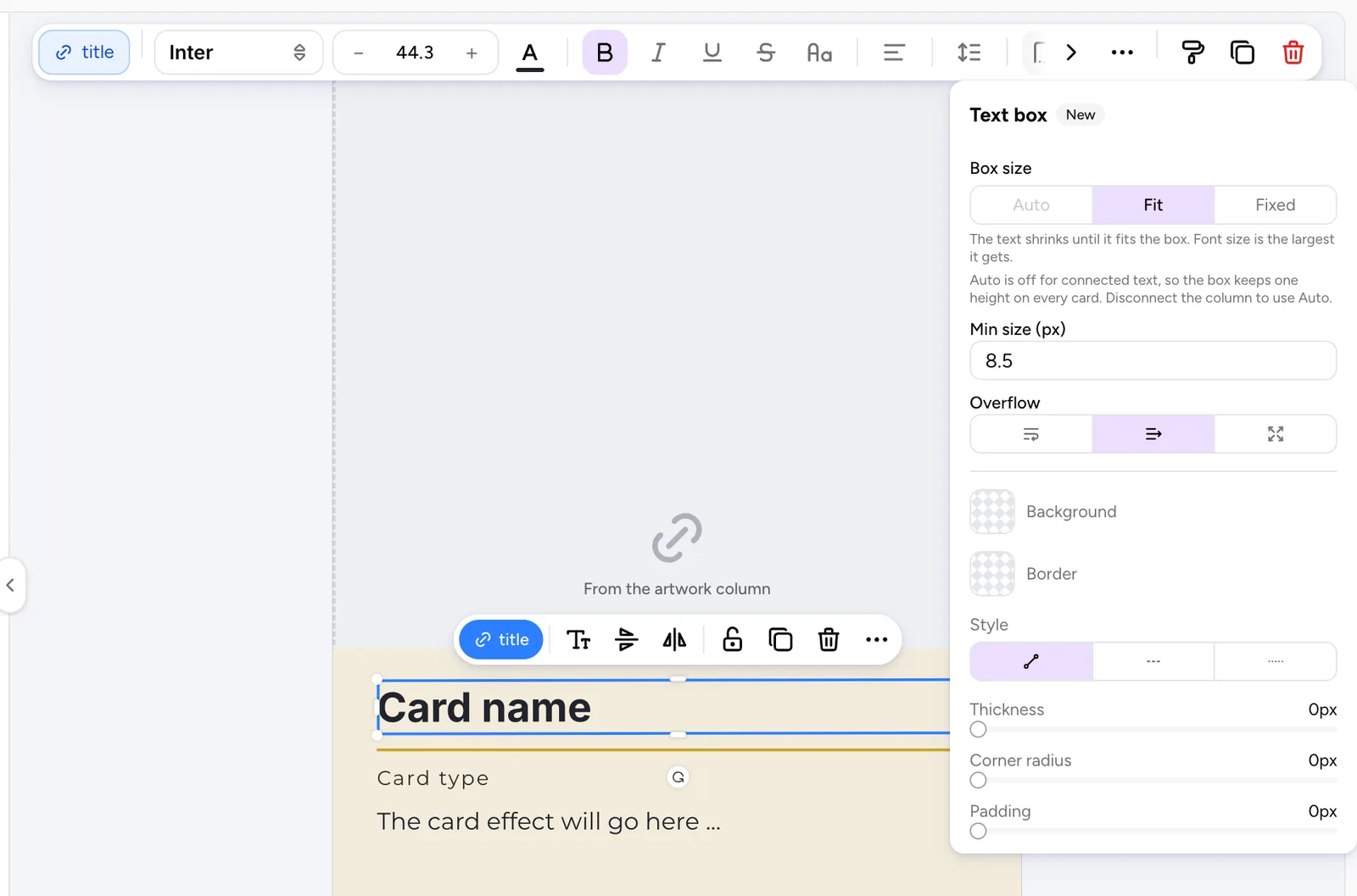
Task: Open floating toolbar three-dots menu
Action: pos(876,640)
